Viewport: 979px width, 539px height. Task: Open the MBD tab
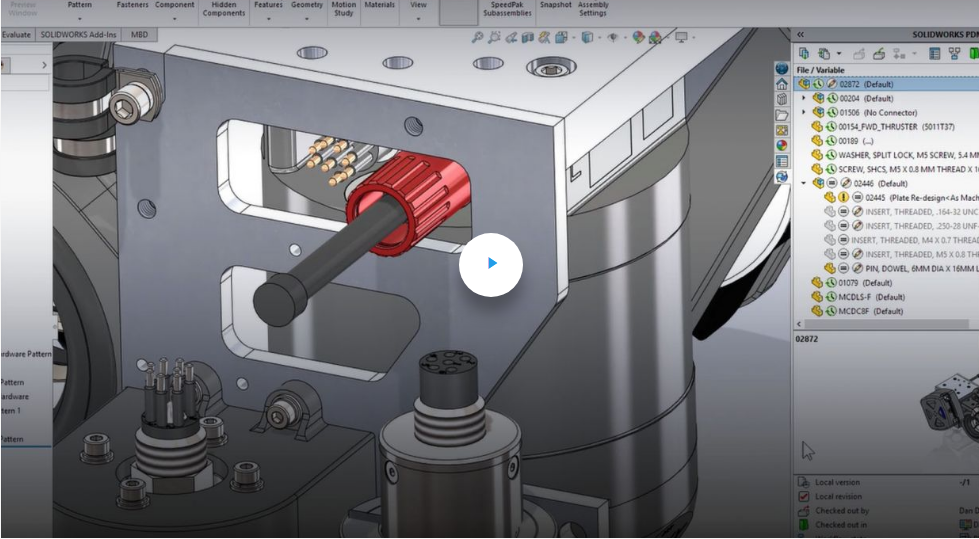[139, 35]
